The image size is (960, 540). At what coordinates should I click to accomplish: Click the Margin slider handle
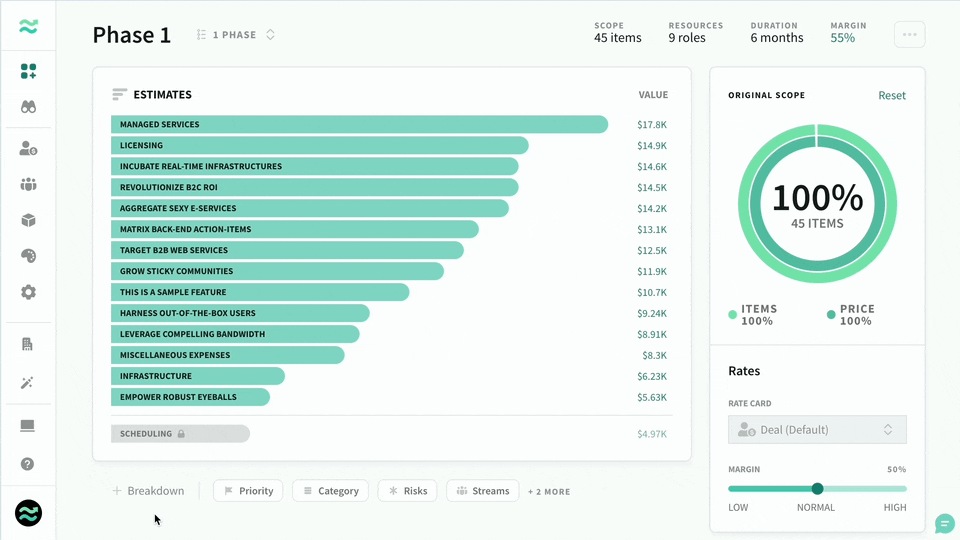[x=817, y=489]
